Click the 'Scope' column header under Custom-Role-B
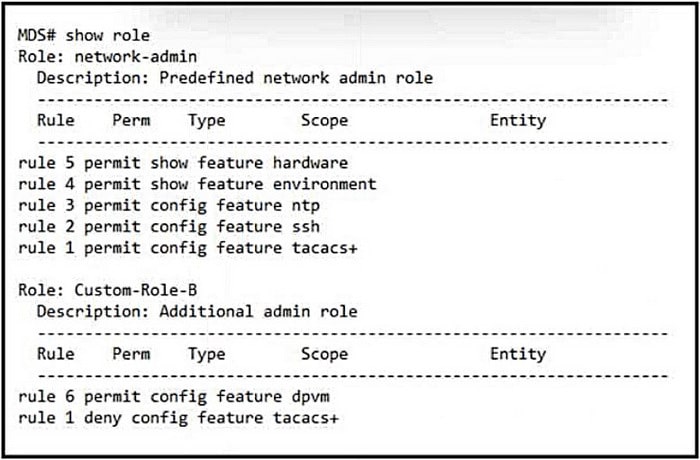Screen dimensions: 700x460 click(324, 353)
